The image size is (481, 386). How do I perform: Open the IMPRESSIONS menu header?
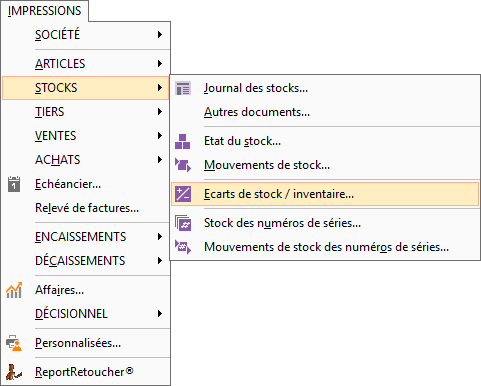coord(45,11)
